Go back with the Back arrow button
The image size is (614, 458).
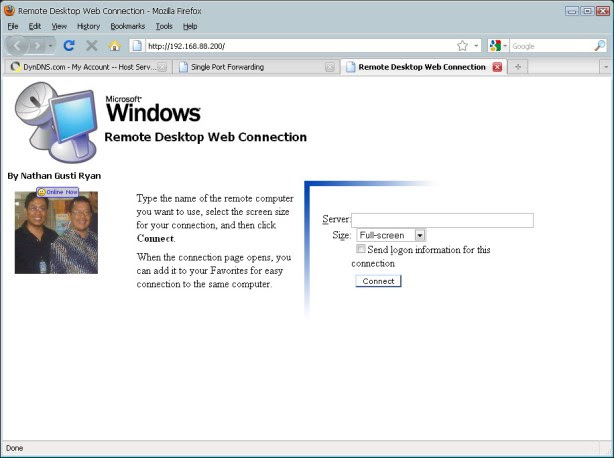(17, 46)
